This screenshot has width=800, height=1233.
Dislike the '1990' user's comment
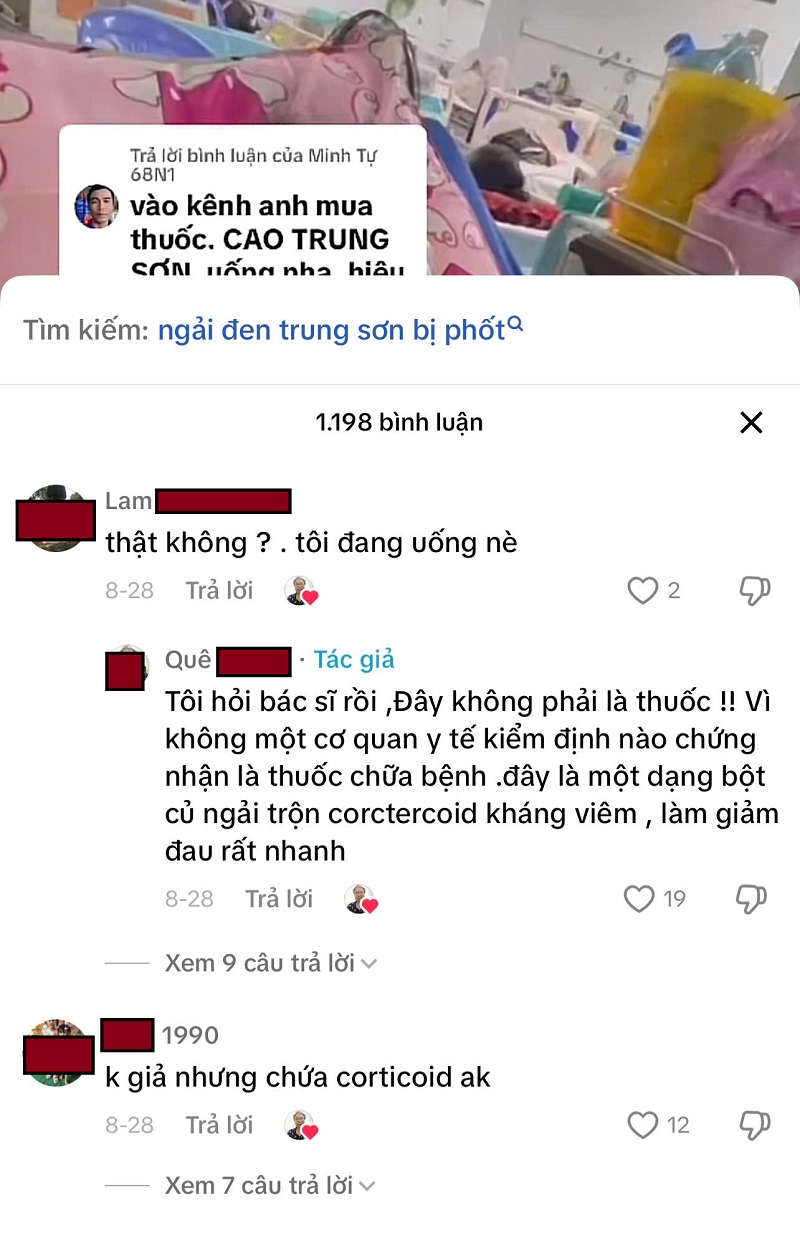tap(754, 1125)
